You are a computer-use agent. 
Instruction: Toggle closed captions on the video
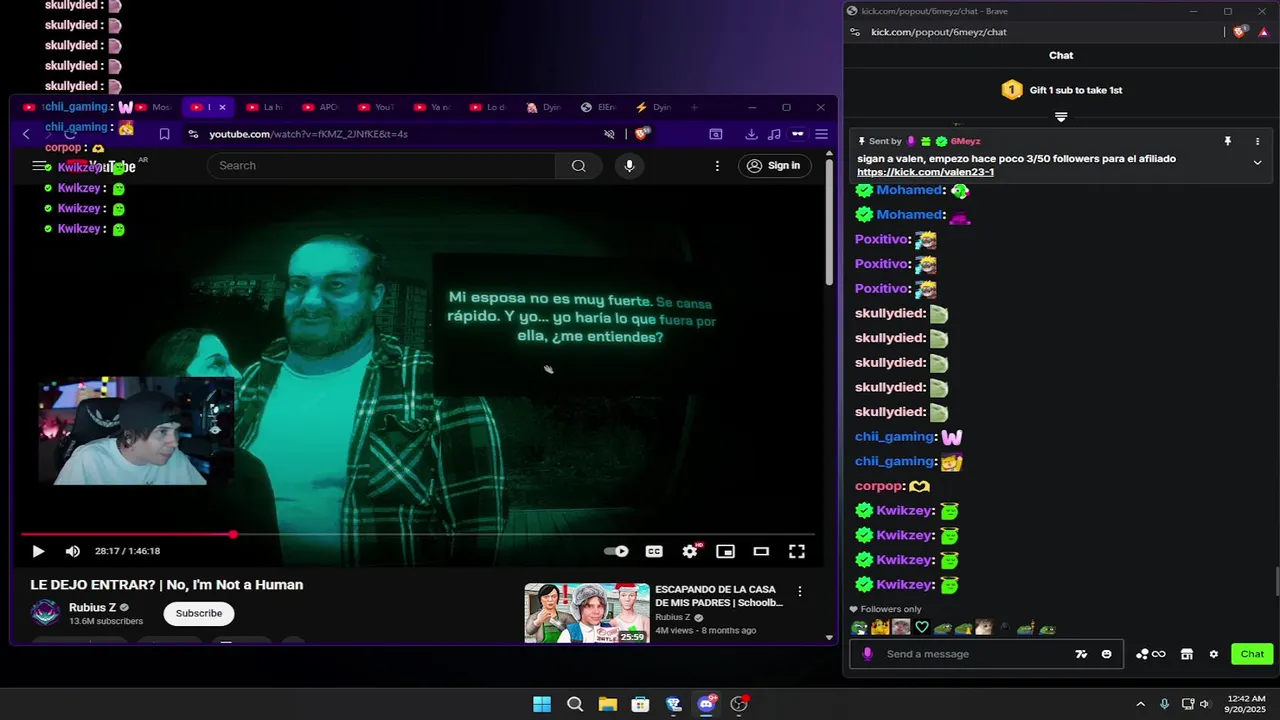(x=654, y=551)
